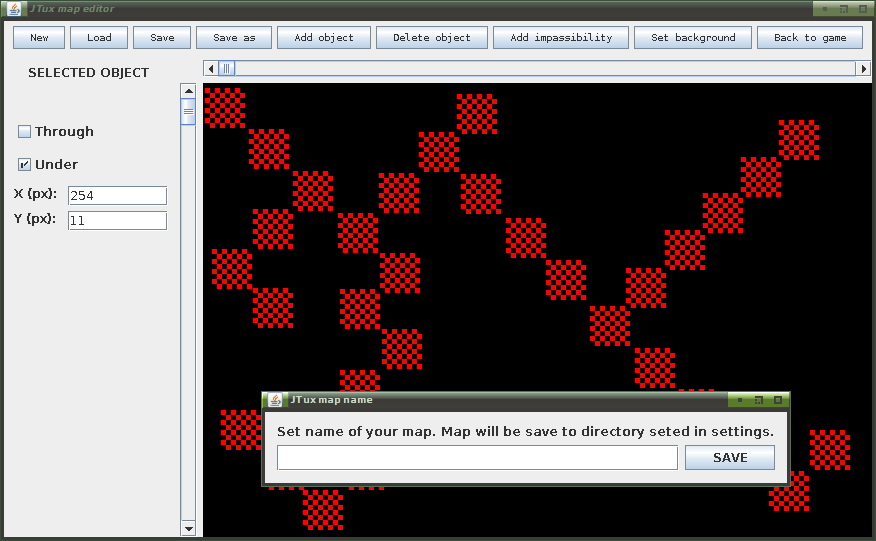
Task: Click the Java icon in the map editor title bar
Action: click(x=15, y=9)
